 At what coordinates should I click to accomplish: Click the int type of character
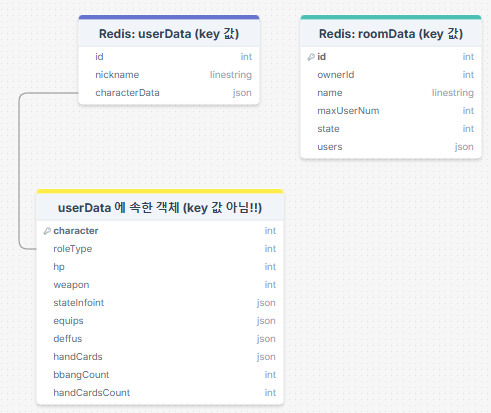pyautogui.click(x=270, y=231)
